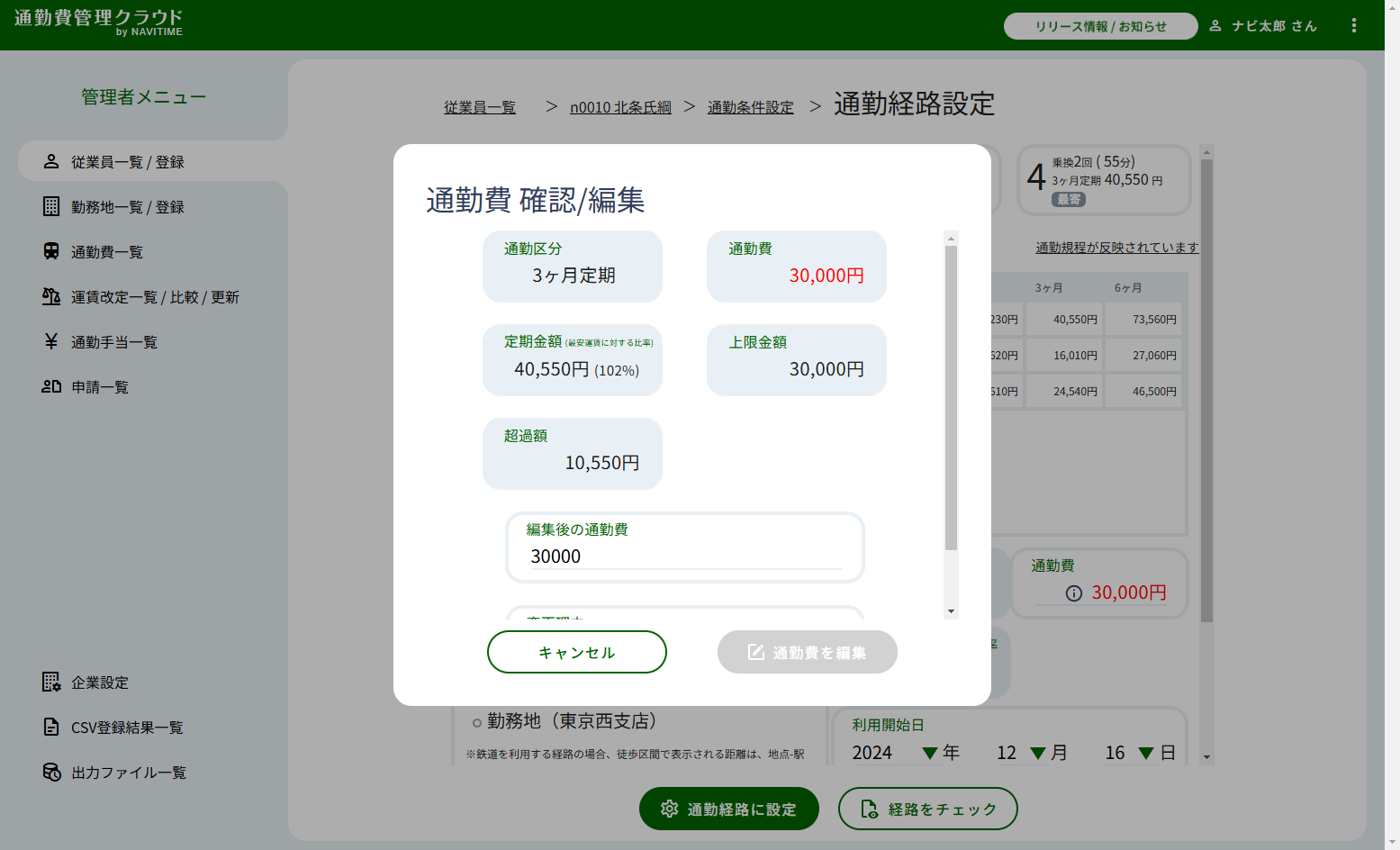
Task: Click the train icon for 通勤費一覧
Action: 51,251
